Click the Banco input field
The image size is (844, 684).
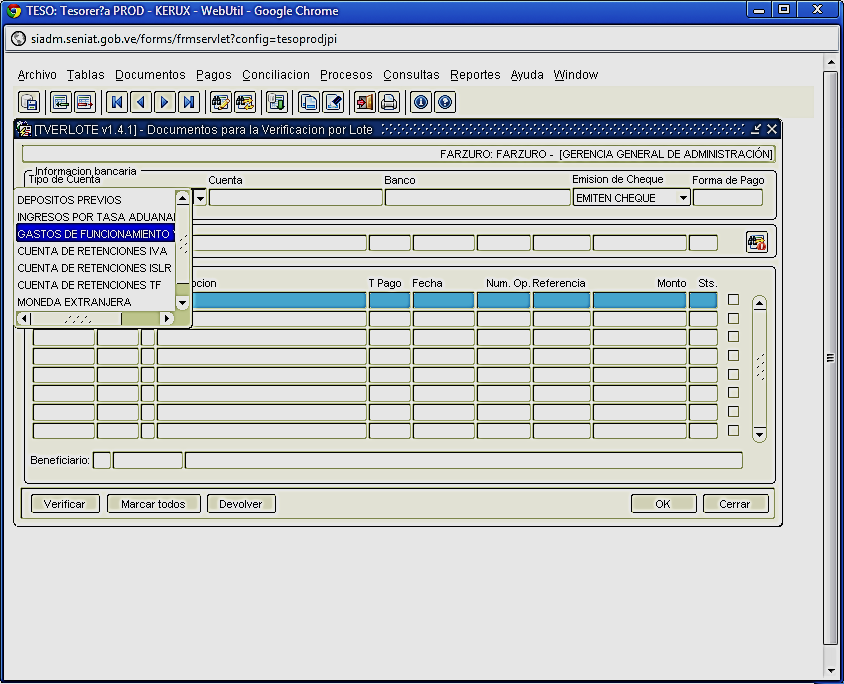coord(477,198)
